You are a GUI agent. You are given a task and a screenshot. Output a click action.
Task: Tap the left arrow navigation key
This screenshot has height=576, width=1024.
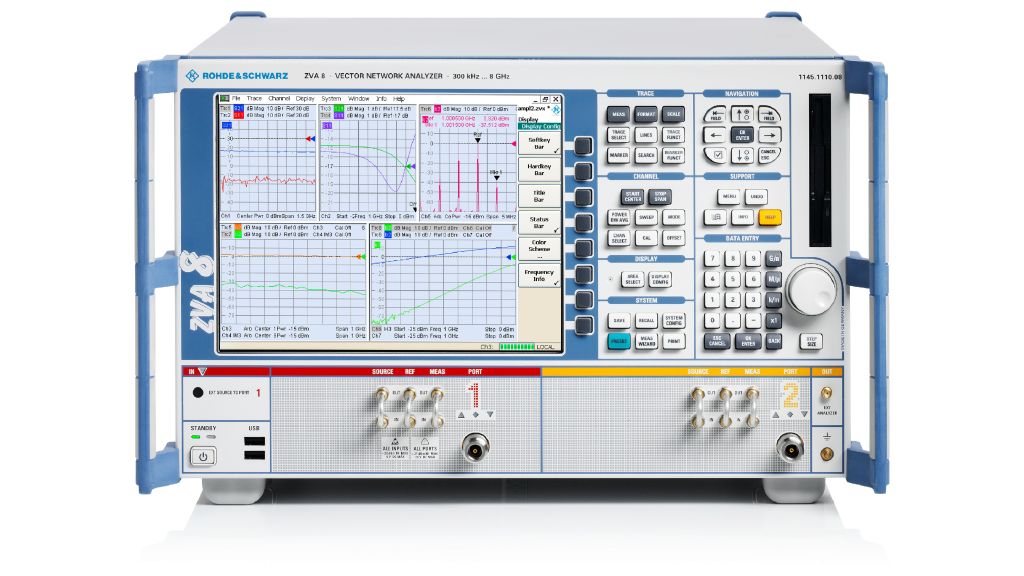pos(714,136)
